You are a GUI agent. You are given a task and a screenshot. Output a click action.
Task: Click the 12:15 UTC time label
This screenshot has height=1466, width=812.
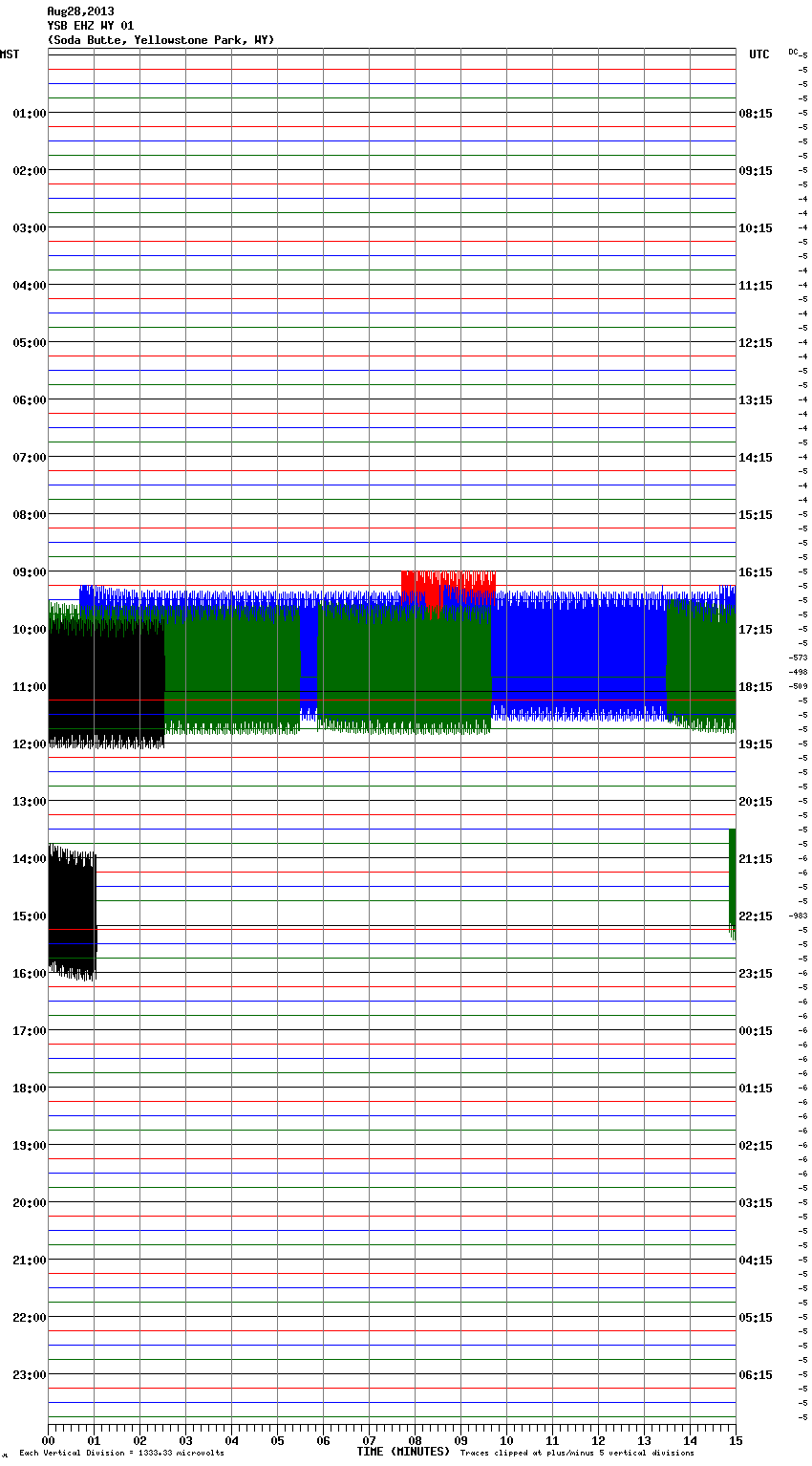[x=756, y=343]
